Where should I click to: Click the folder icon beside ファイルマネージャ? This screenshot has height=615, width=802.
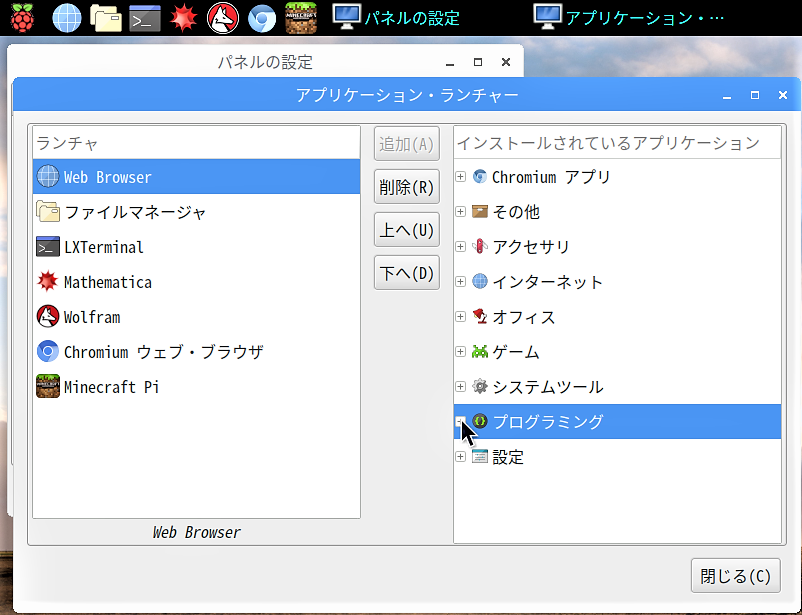[x=48, y=211]
